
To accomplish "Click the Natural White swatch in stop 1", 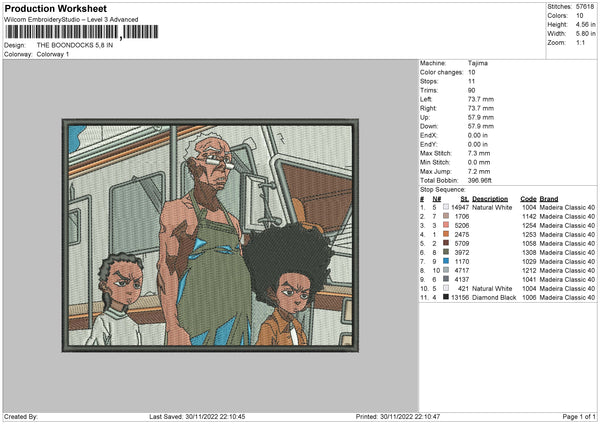I will pyautogui.click(x=446, y=207).
